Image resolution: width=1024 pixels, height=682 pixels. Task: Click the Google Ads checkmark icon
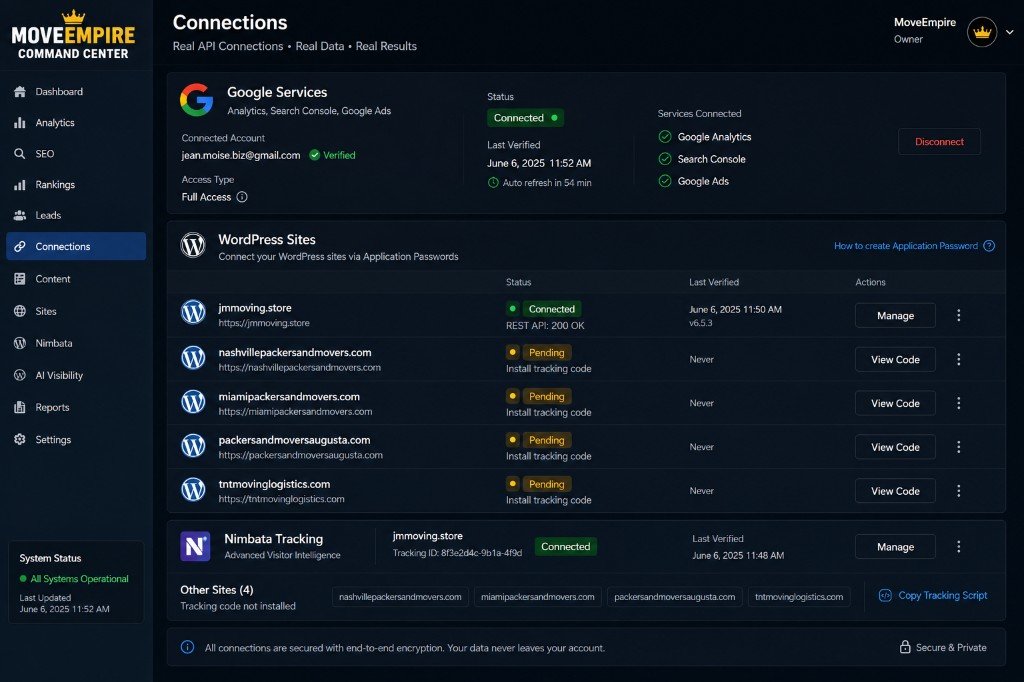pos(665,181)
